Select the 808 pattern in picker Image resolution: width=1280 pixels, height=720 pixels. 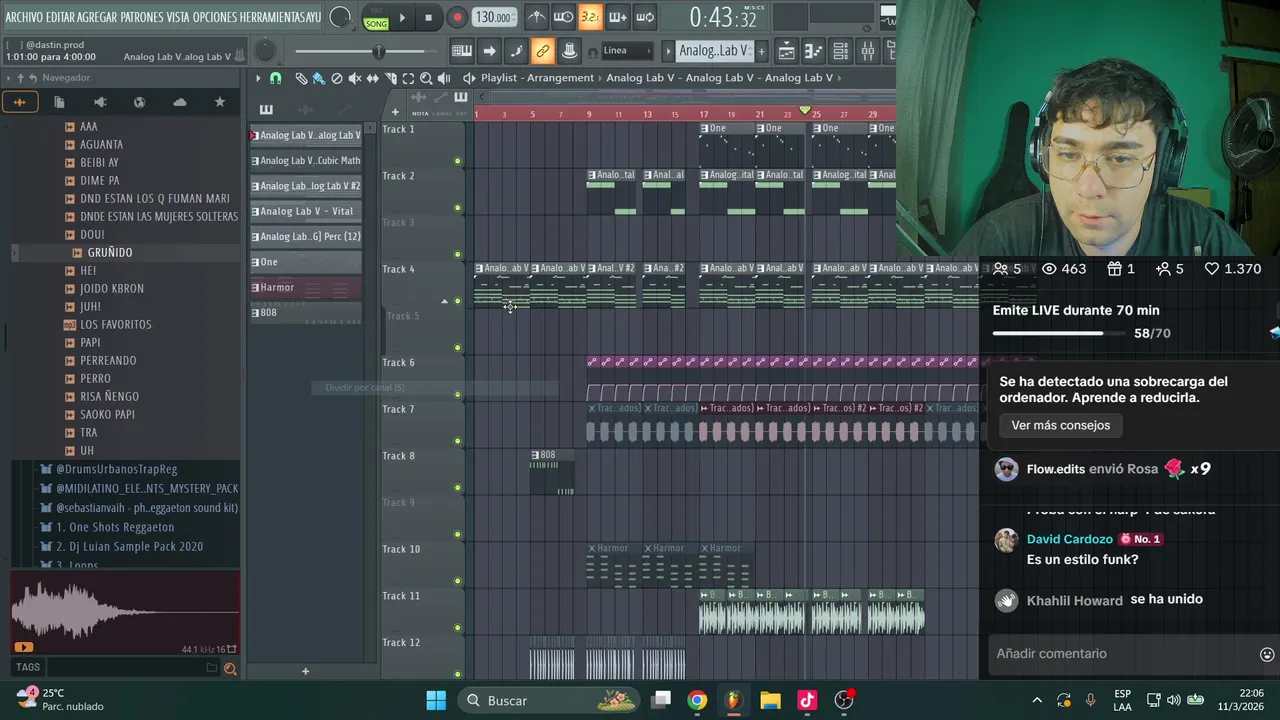(305, 312)
